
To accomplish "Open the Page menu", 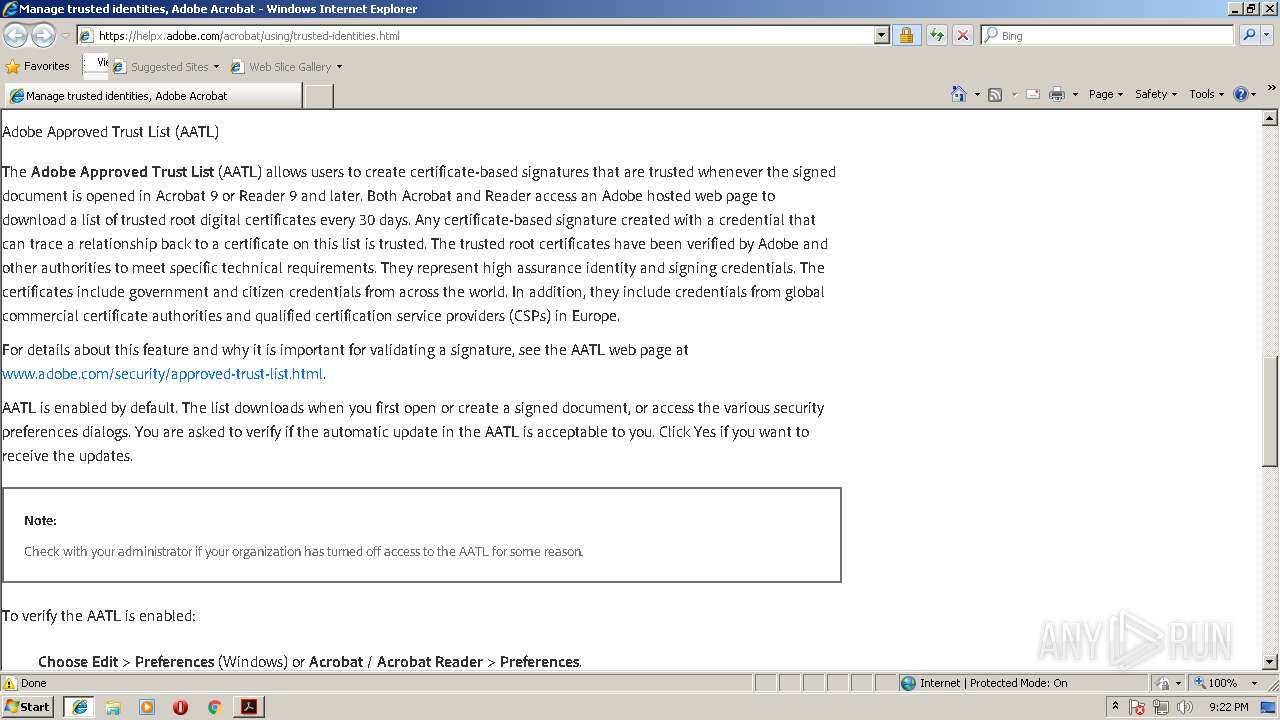I will [1105, 94].
